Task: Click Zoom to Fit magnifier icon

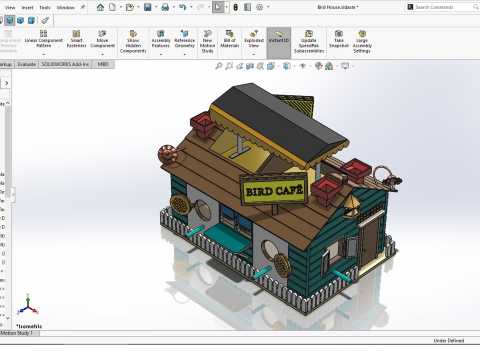Action: 218,66
